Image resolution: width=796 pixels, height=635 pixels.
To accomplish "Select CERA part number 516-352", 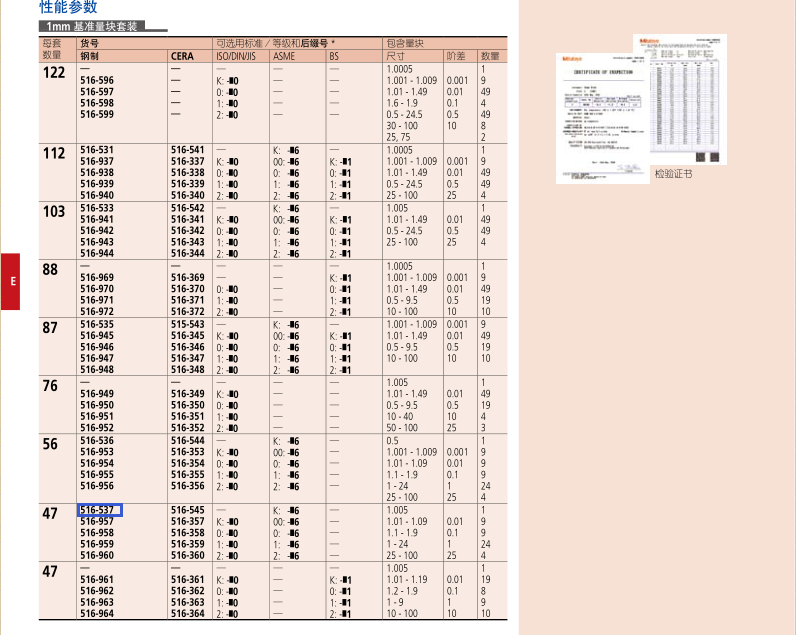I will coord(188,428).
